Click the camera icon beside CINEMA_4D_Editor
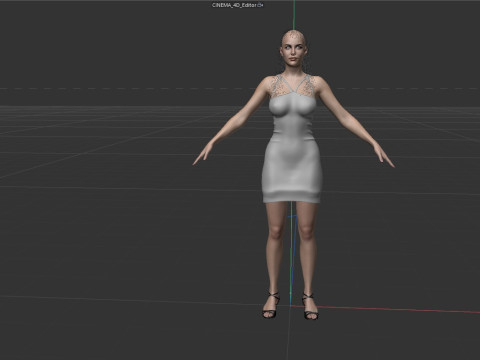This screenshot has width=480, height=360. (x=261, y=5)
